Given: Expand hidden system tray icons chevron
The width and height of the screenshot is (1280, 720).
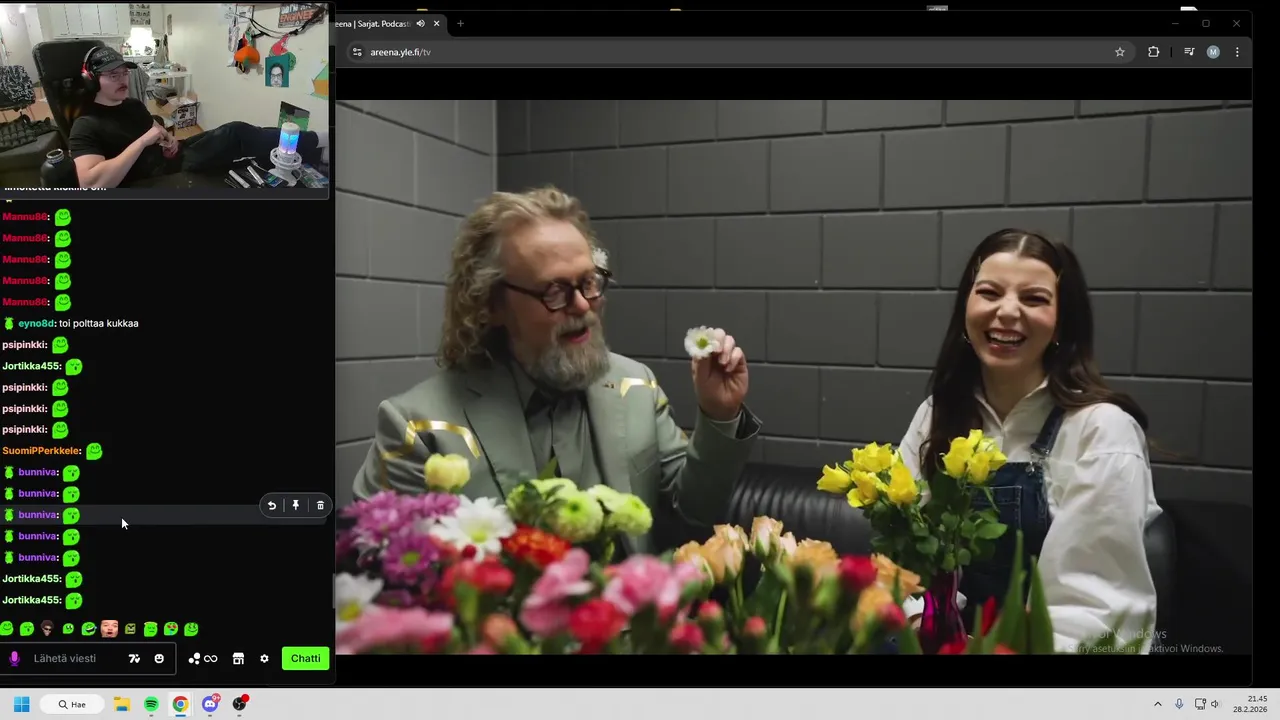Looking at the screenshot, I should tap(1158, 704).
